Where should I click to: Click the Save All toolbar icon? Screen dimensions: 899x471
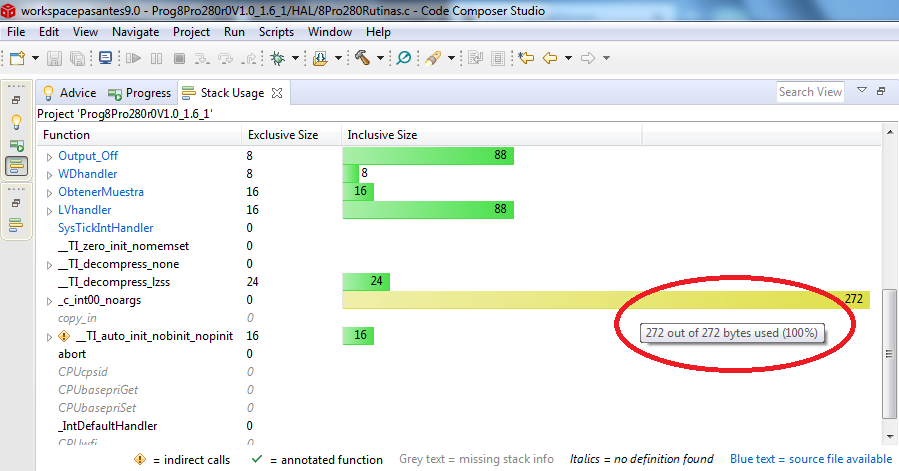77,58
